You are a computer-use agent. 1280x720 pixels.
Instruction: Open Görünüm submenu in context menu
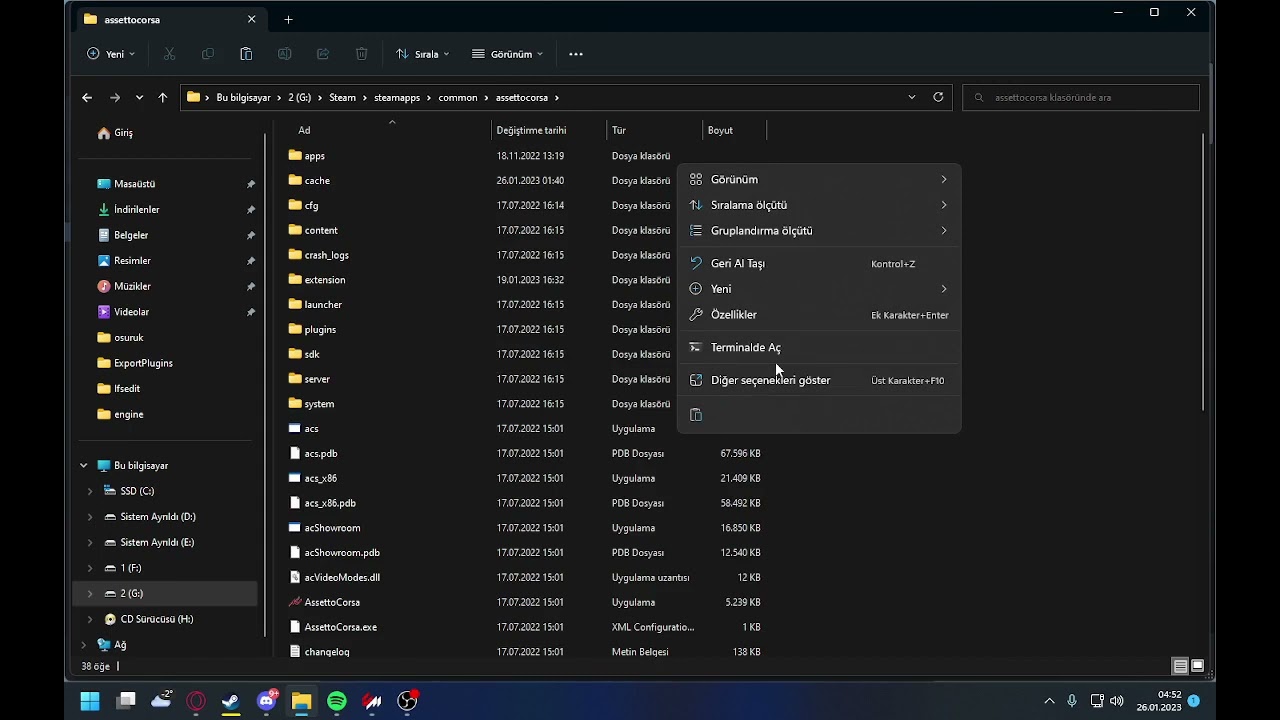[819, 180]
